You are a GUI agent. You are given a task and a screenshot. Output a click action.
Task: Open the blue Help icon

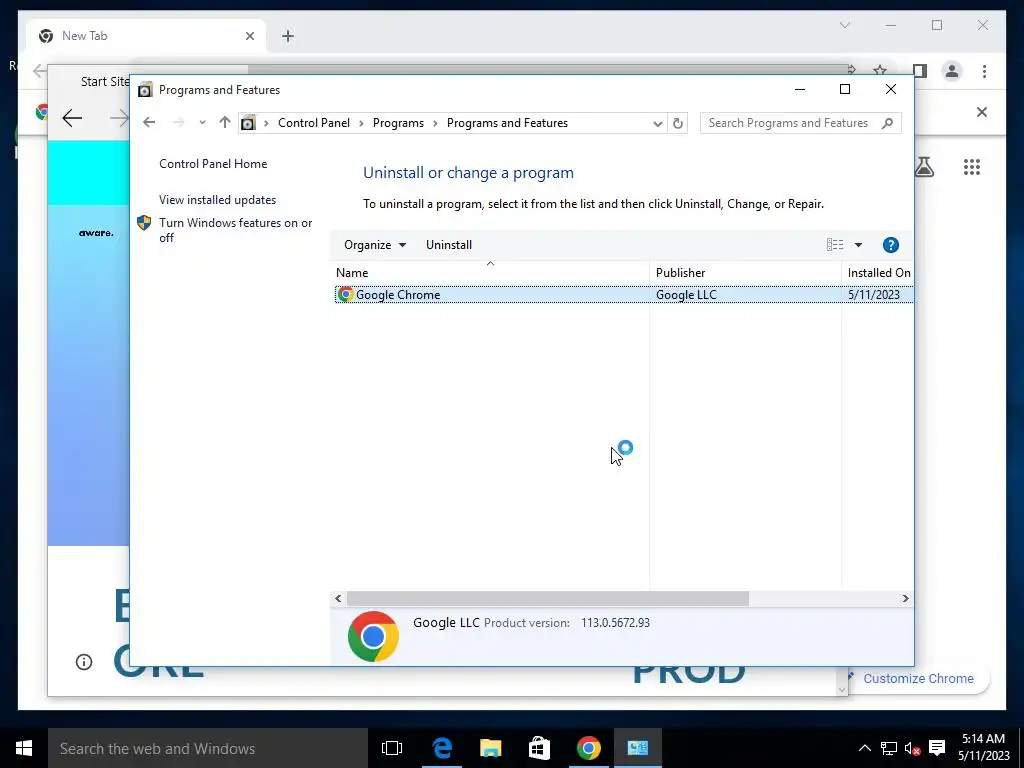click(x=891, y=245)
